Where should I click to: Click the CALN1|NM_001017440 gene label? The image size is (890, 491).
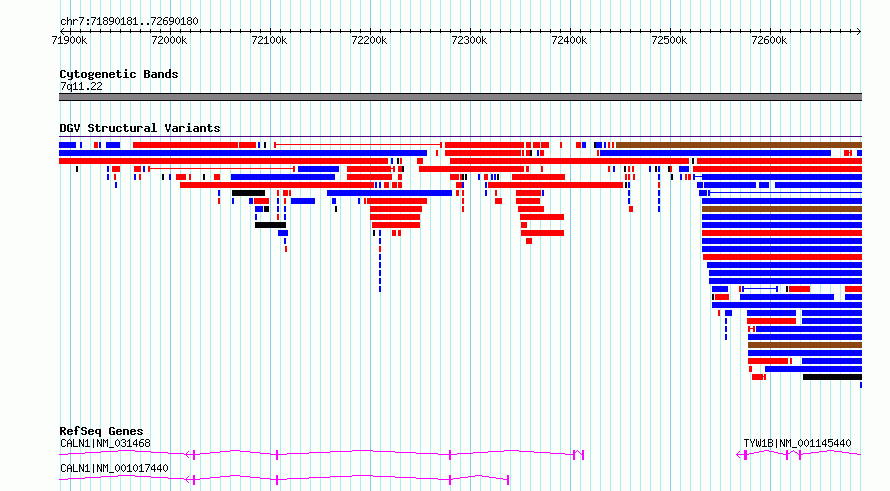tap(114, 468)
